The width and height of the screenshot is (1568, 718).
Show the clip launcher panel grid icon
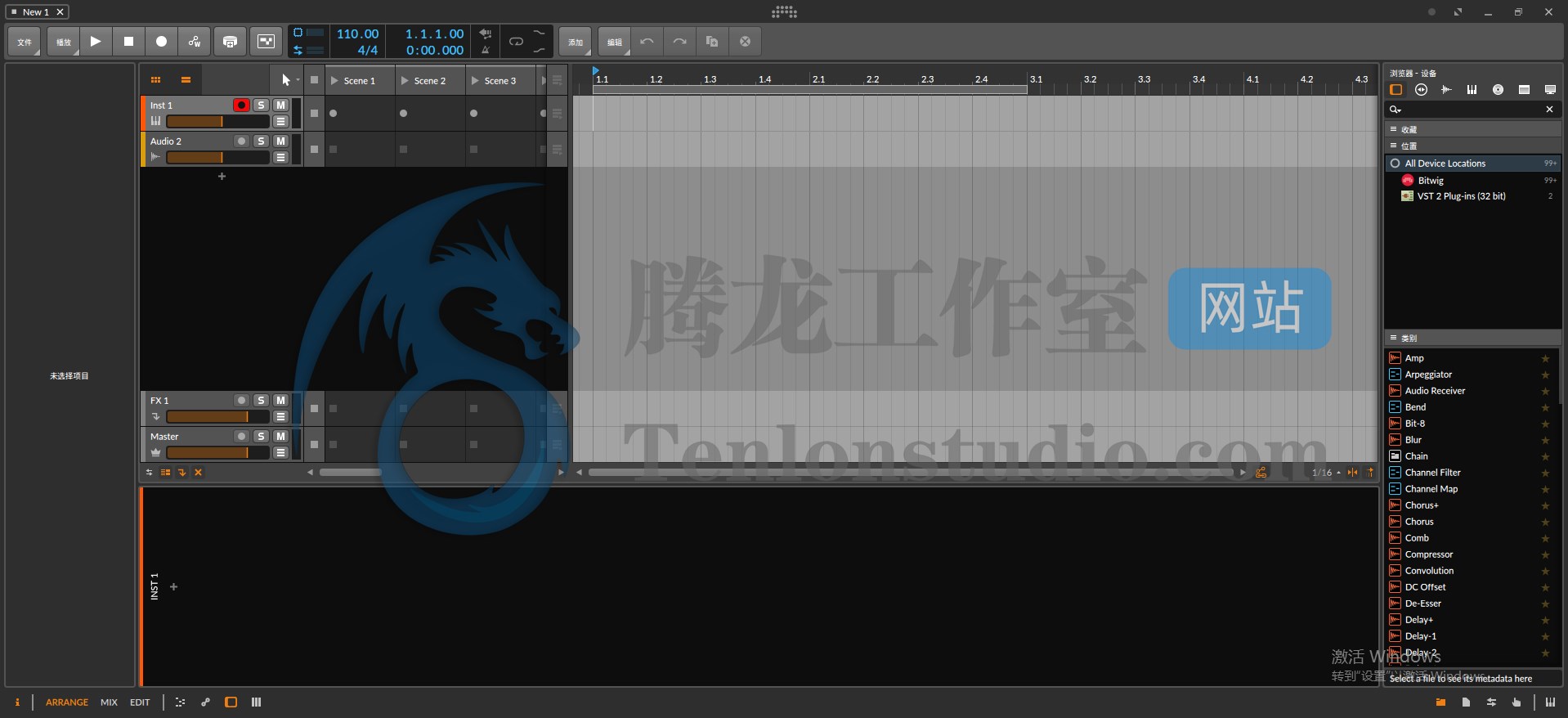tap(155, 80)
